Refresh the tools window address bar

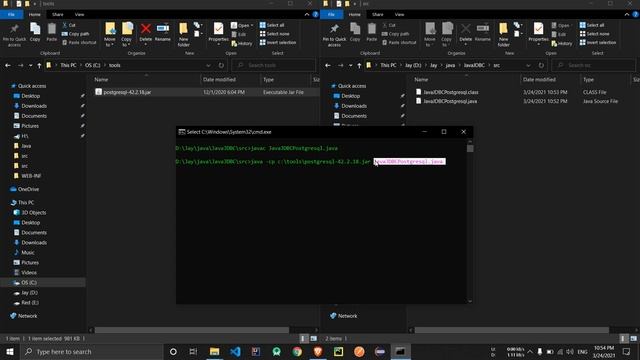pos(221,65)
